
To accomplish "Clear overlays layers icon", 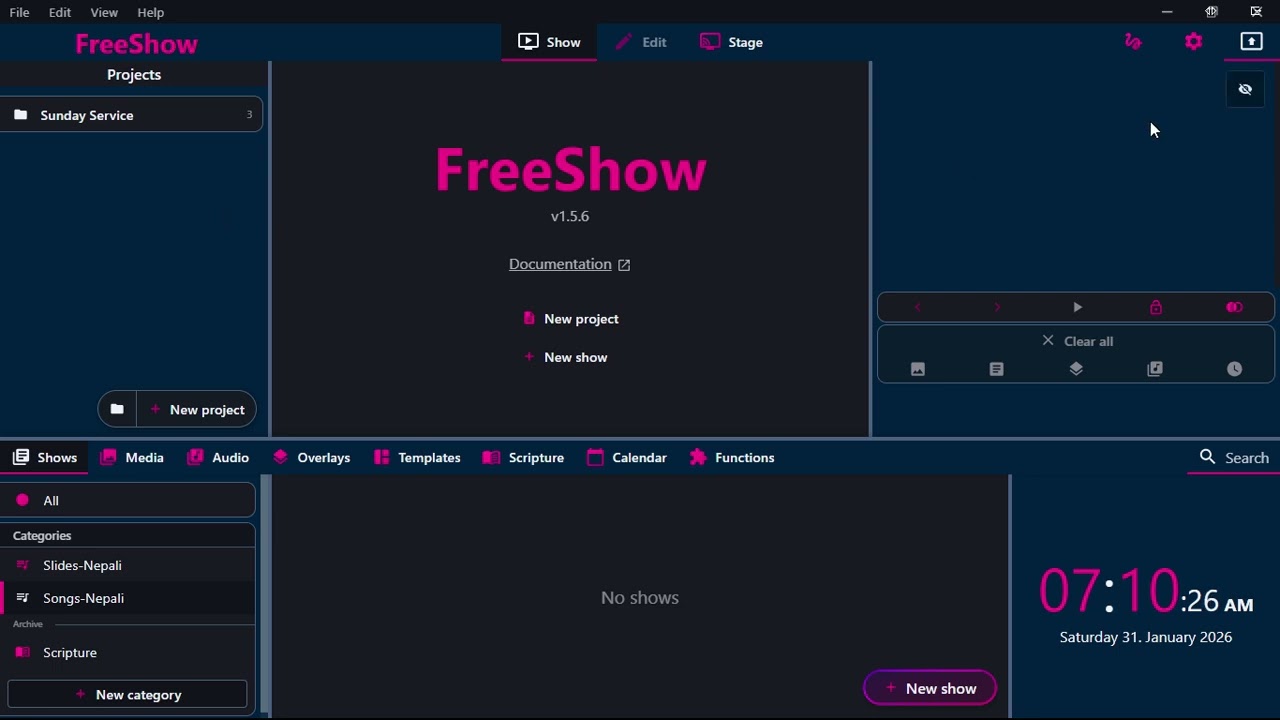I will [x=1076, y=369].
